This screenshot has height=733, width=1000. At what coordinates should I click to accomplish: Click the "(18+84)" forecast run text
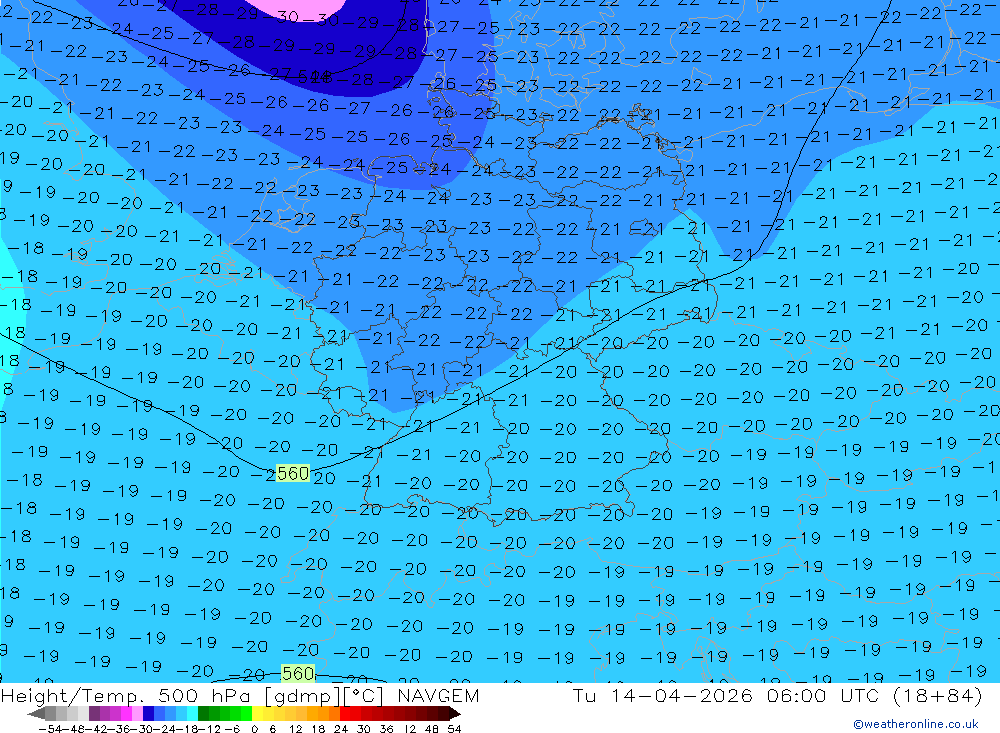pos(938,695)
